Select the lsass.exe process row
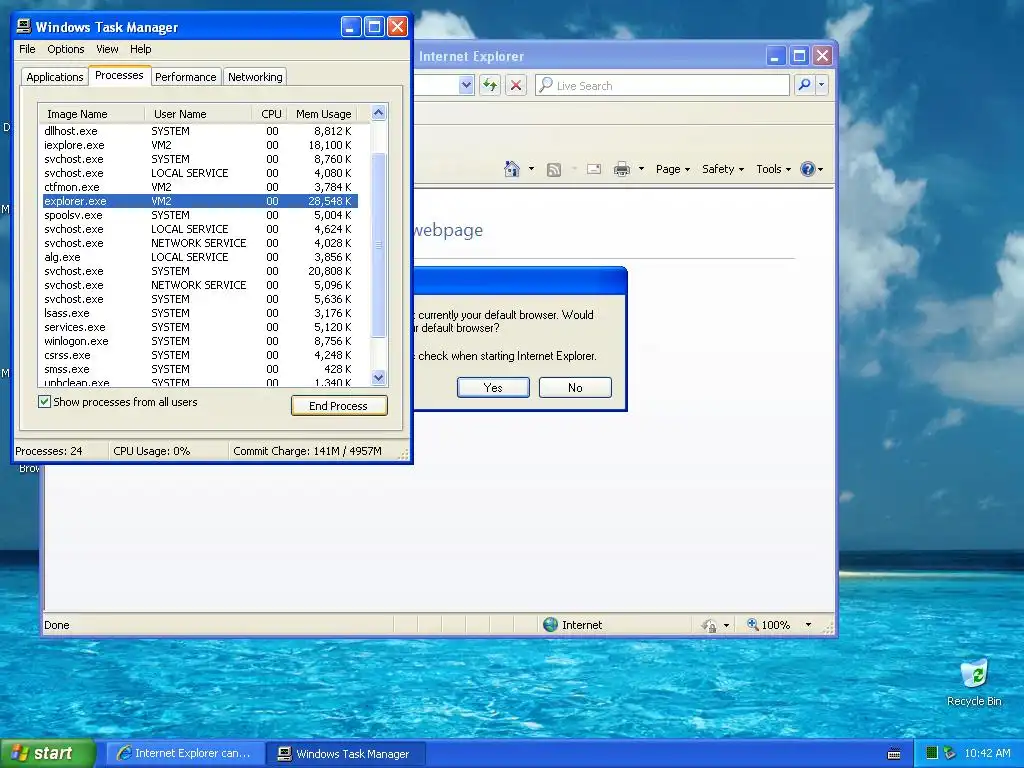Image resolution: width=1024 pixels, height=768 pixels. (x=200, y=313)
